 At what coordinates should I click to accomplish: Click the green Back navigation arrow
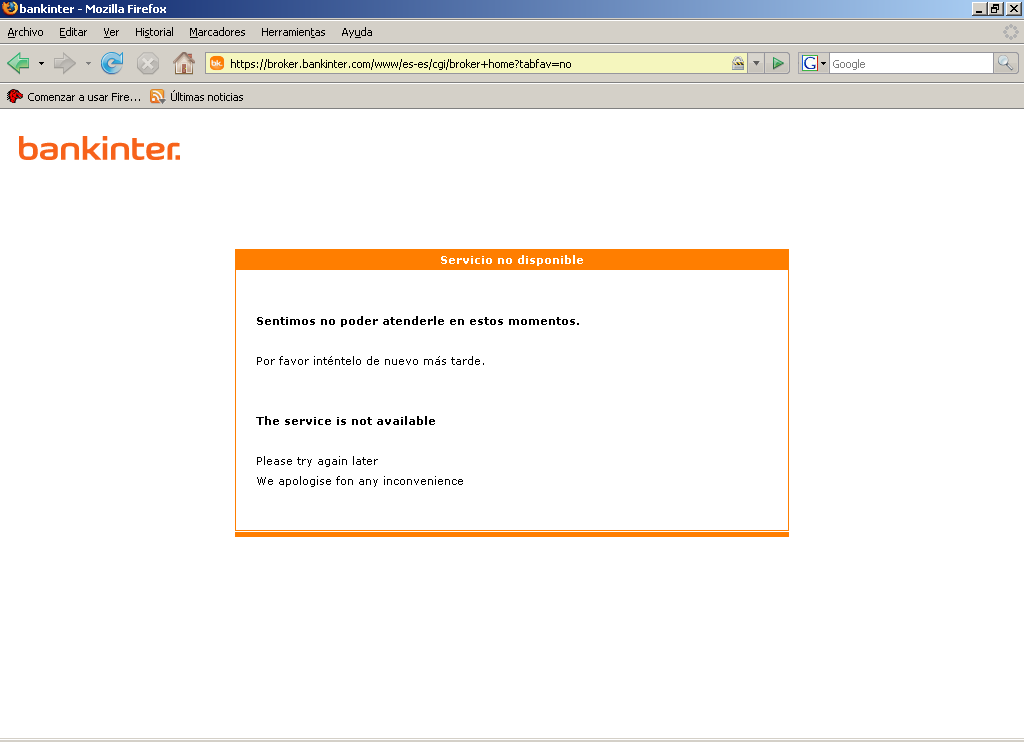(18, 63)
